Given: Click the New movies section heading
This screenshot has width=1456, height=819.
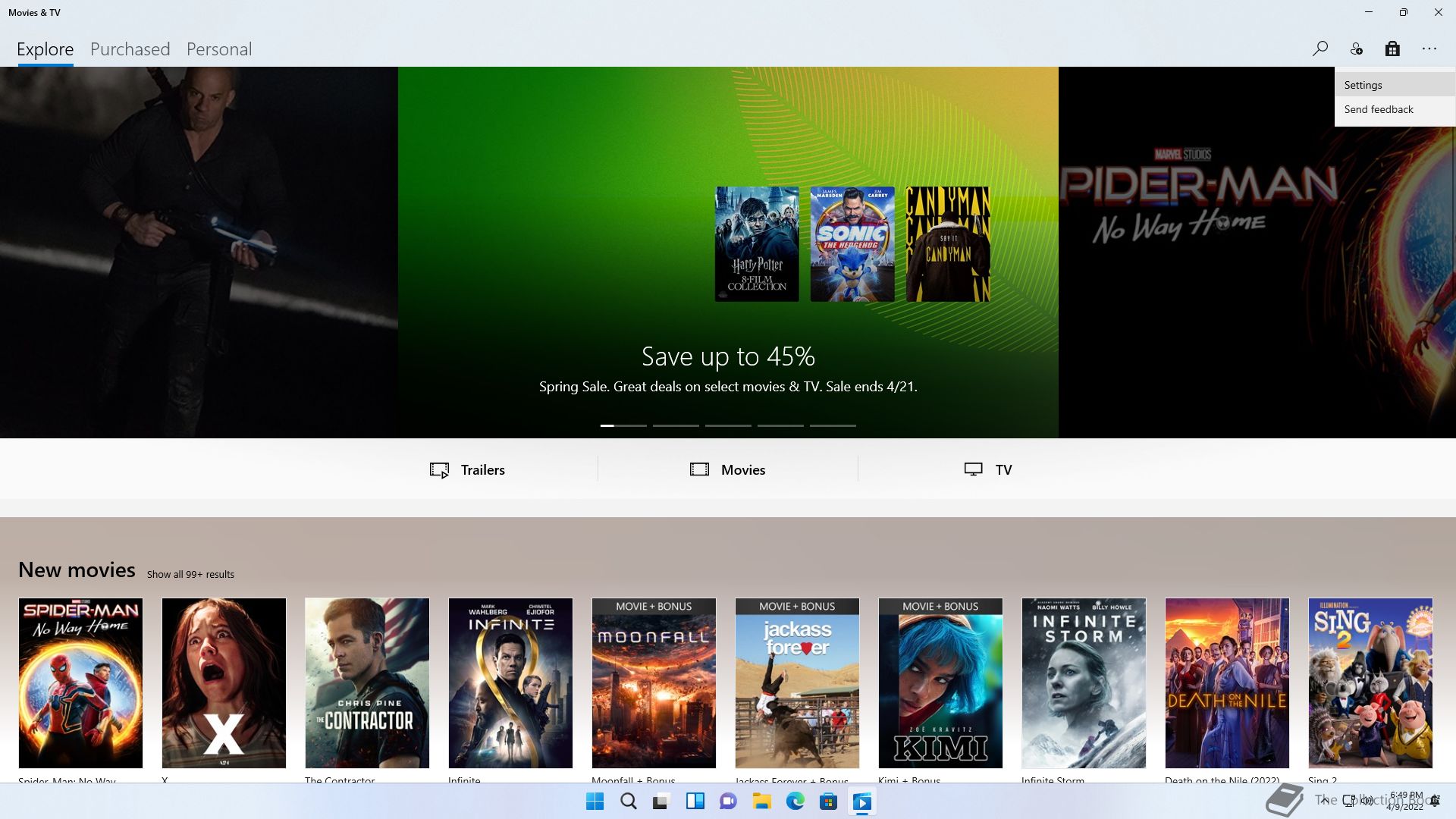Looking at the screenshot, I should (77, 570).
